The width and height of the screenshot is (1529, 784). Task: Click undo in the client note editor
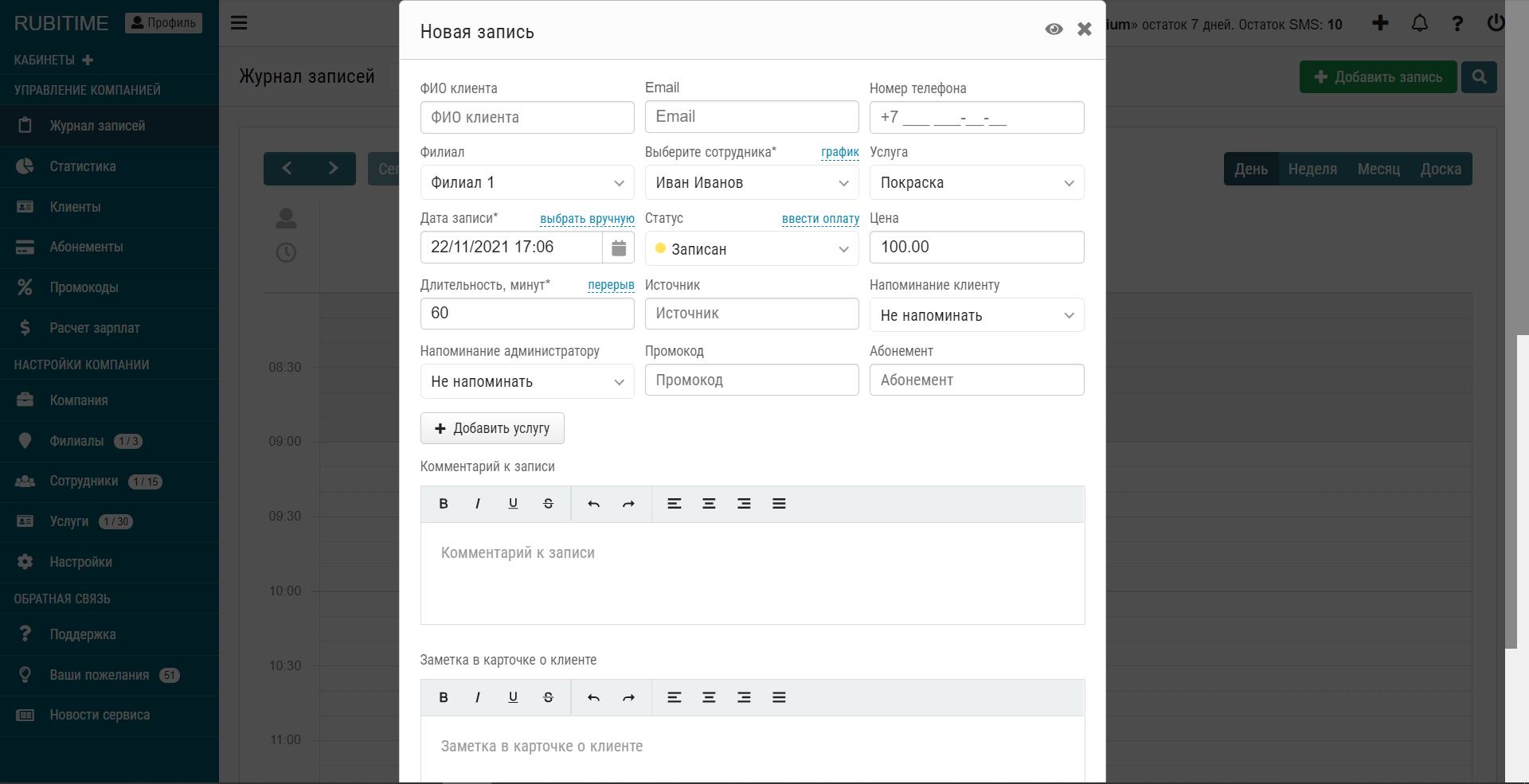point(593,697)
